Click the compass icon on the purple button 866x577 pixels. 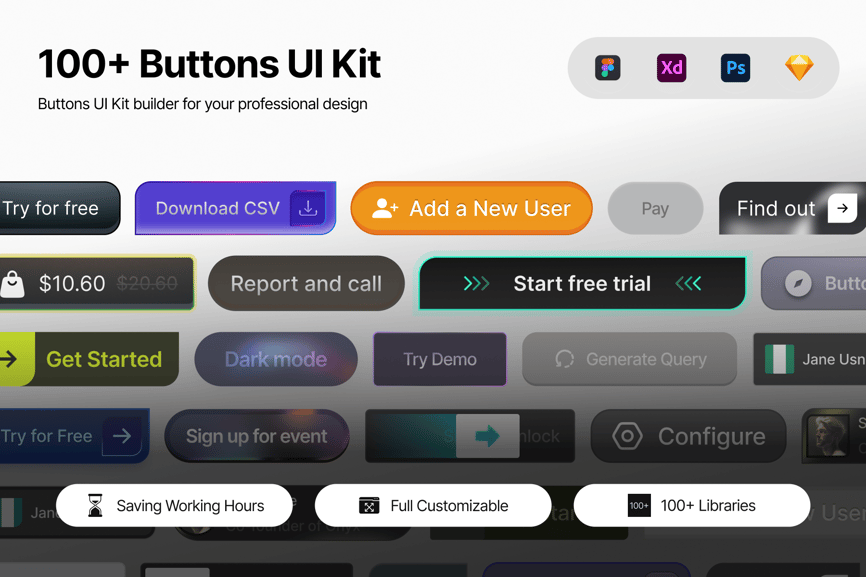(x=798, y=284)
